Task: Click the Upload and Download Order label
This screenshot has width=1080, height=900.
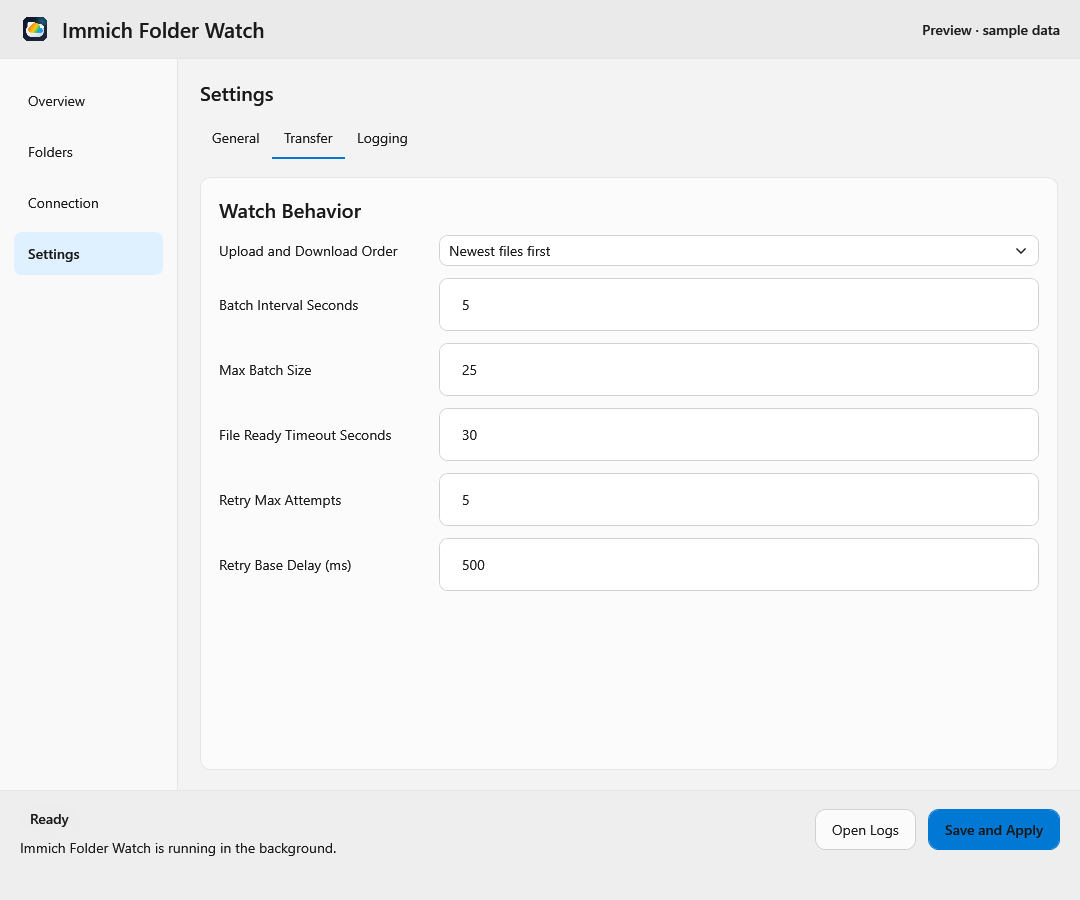Action: tap(308, 251)
